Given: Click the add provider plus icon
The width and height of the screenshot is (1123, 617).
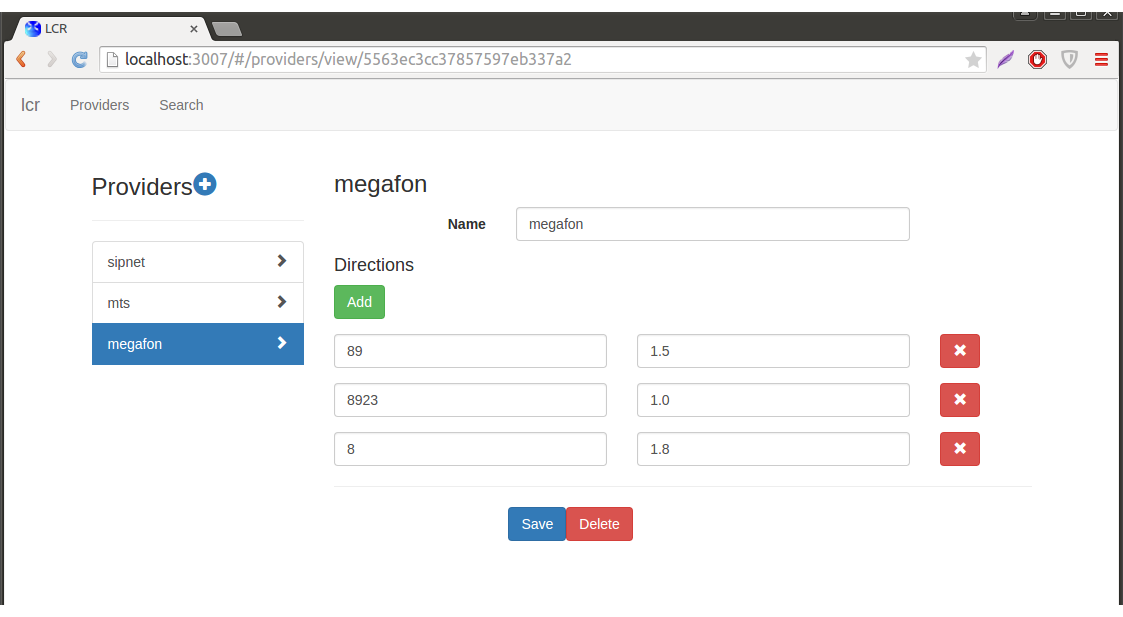Looking at the screenshot, I should pos(205,184).
